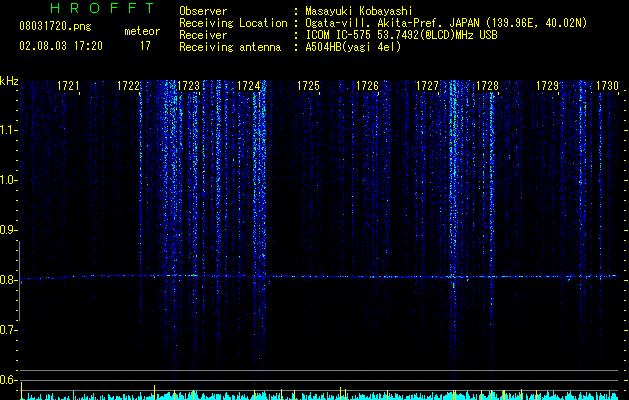
Task: Click the horizontal carrier line at 0.8 kHz
Action: (319, 276)
